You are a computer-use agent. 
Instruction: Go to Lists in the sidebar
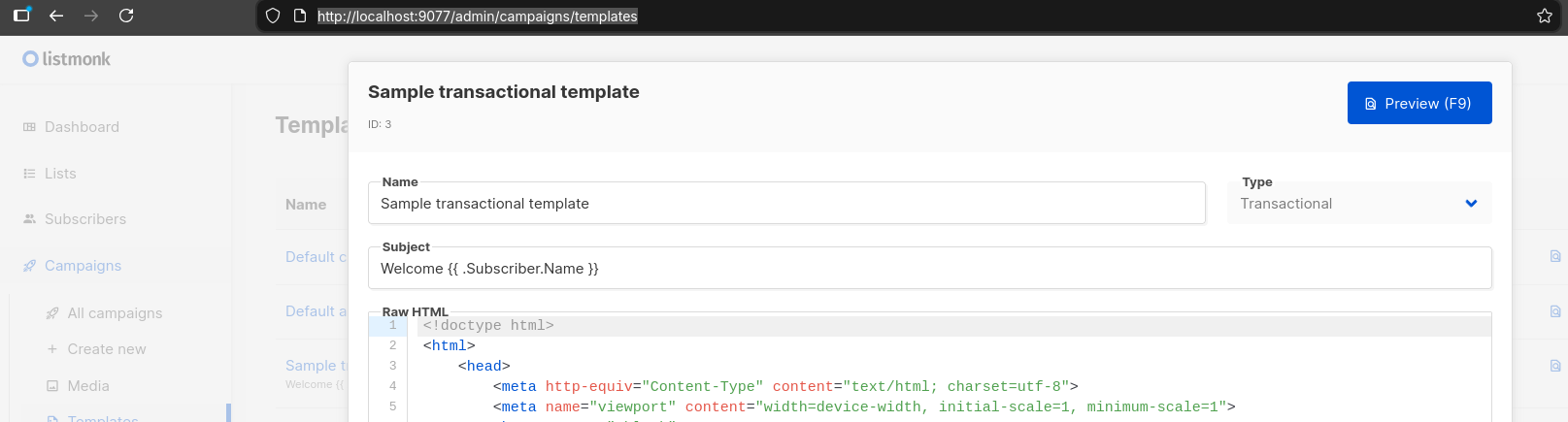point(60,174)
